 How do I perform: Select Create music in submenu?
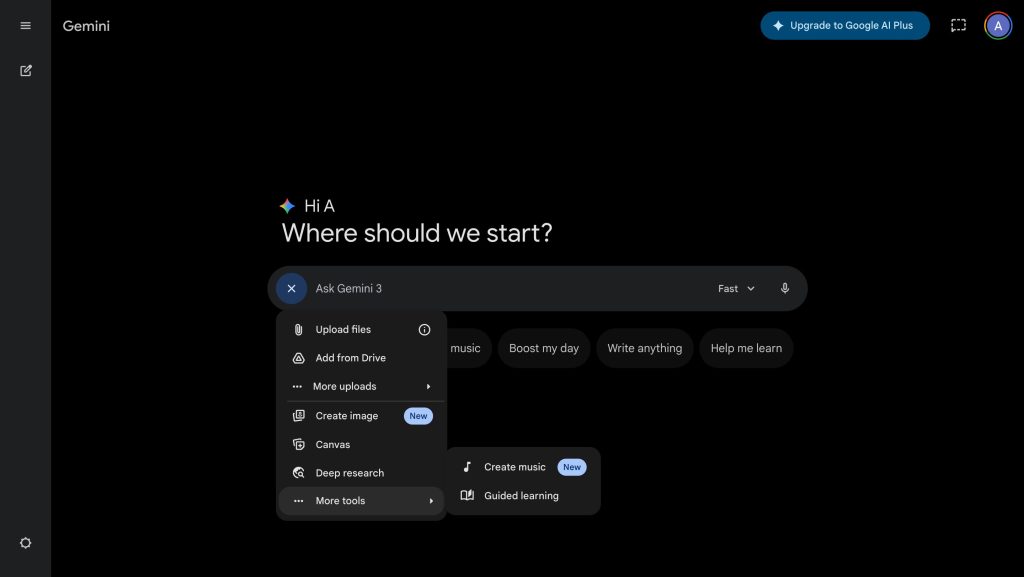[x=514, y=467]
